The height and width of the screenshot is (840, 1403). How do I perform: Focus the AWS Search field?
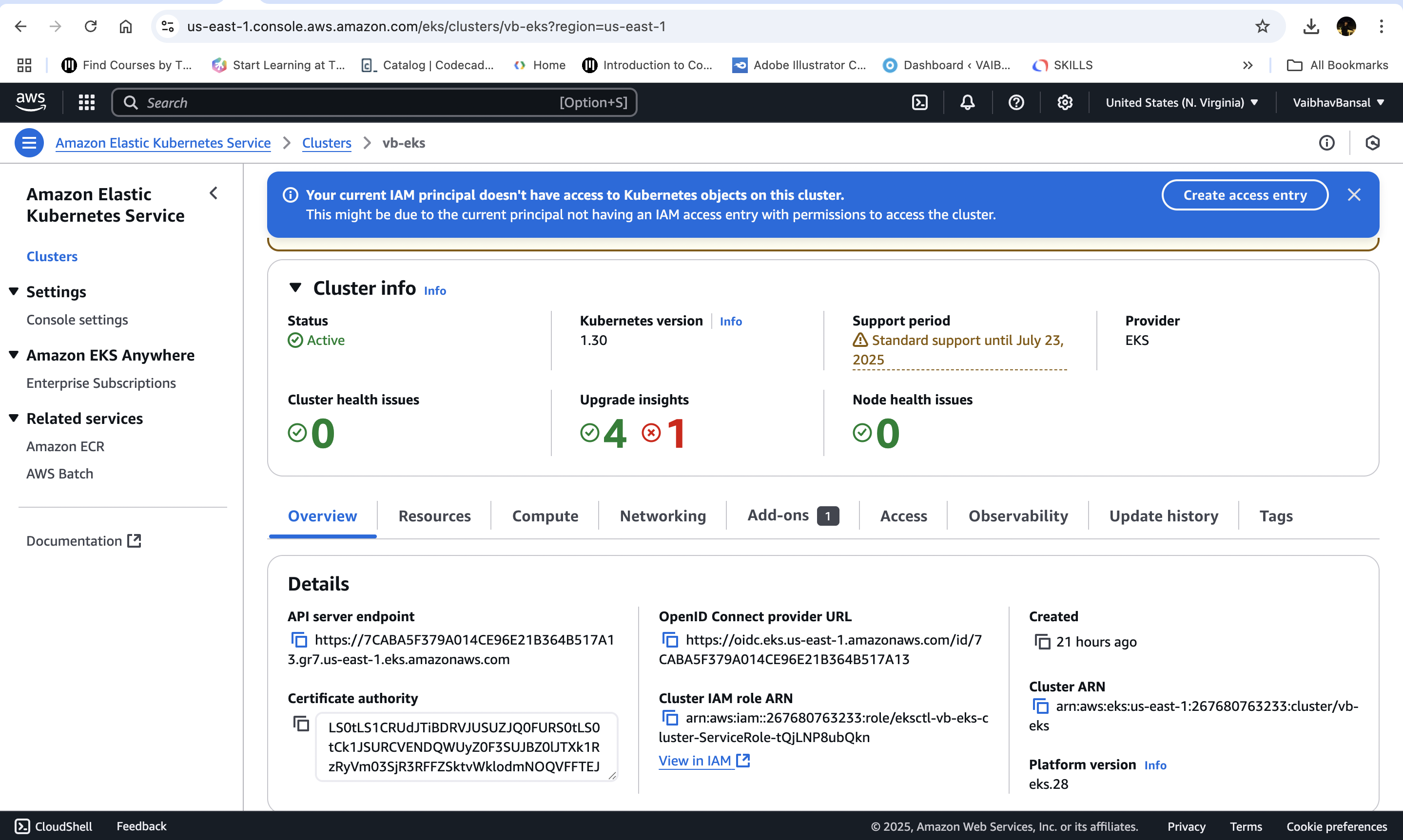point(374,102)
